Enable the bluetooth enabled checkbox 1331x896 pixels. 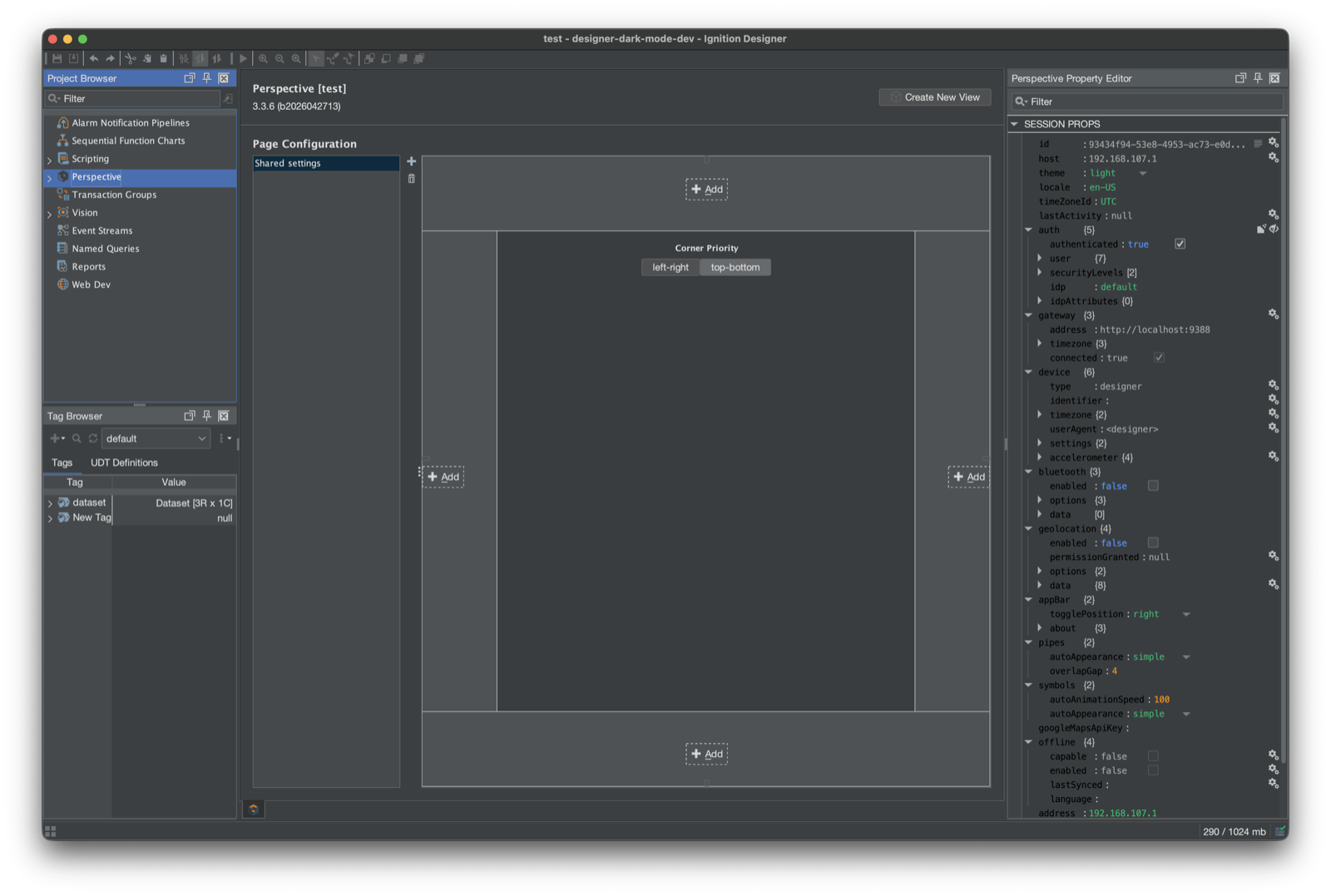coord(1153,486)
